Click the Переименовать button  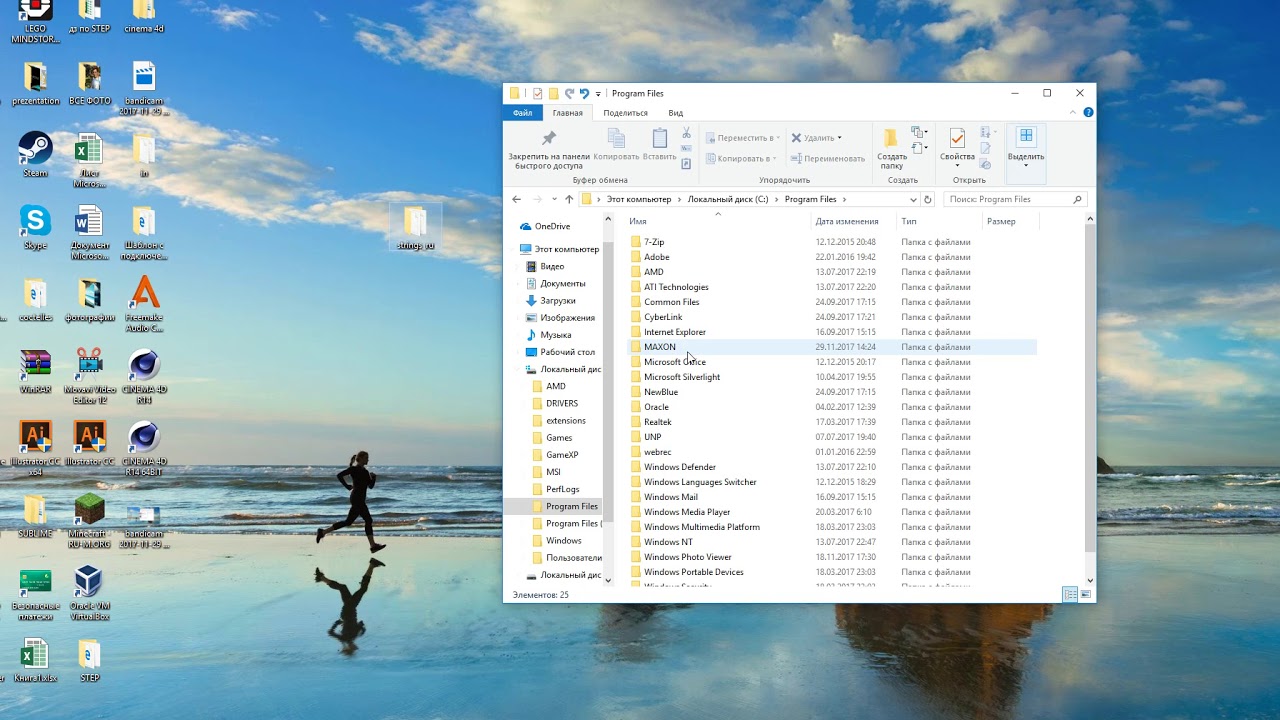(x=827, y=158)
